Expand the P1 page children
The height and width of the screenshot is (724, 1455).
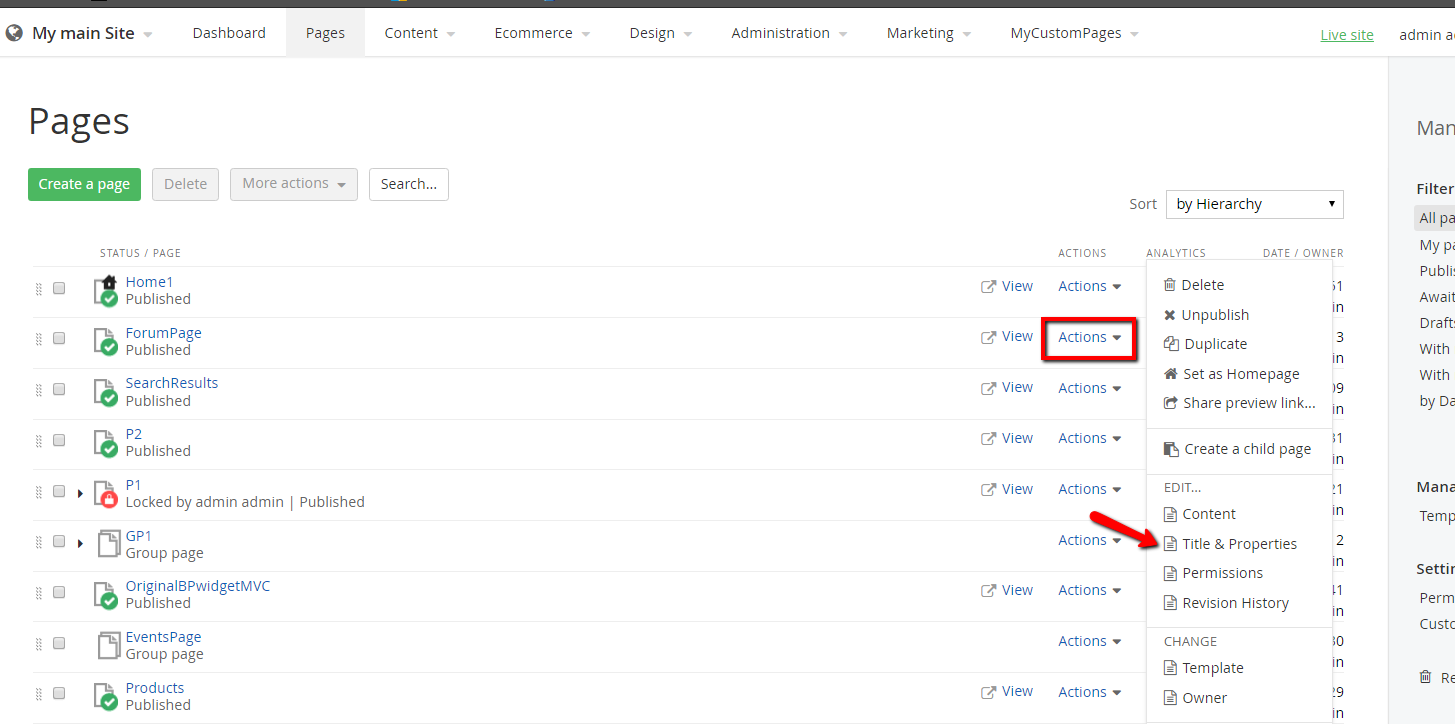click(x=80, y=492)
